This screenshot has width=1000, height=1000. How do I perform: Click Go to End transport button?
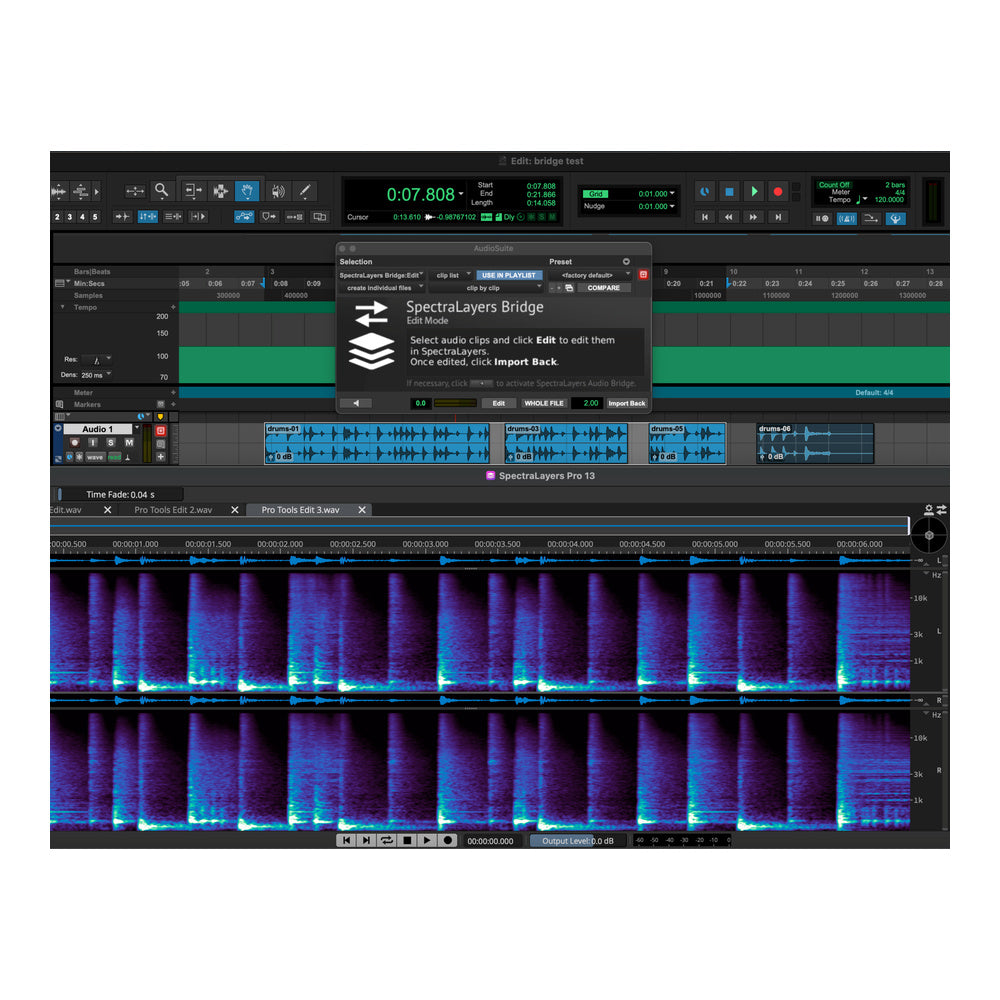point(778,217)
